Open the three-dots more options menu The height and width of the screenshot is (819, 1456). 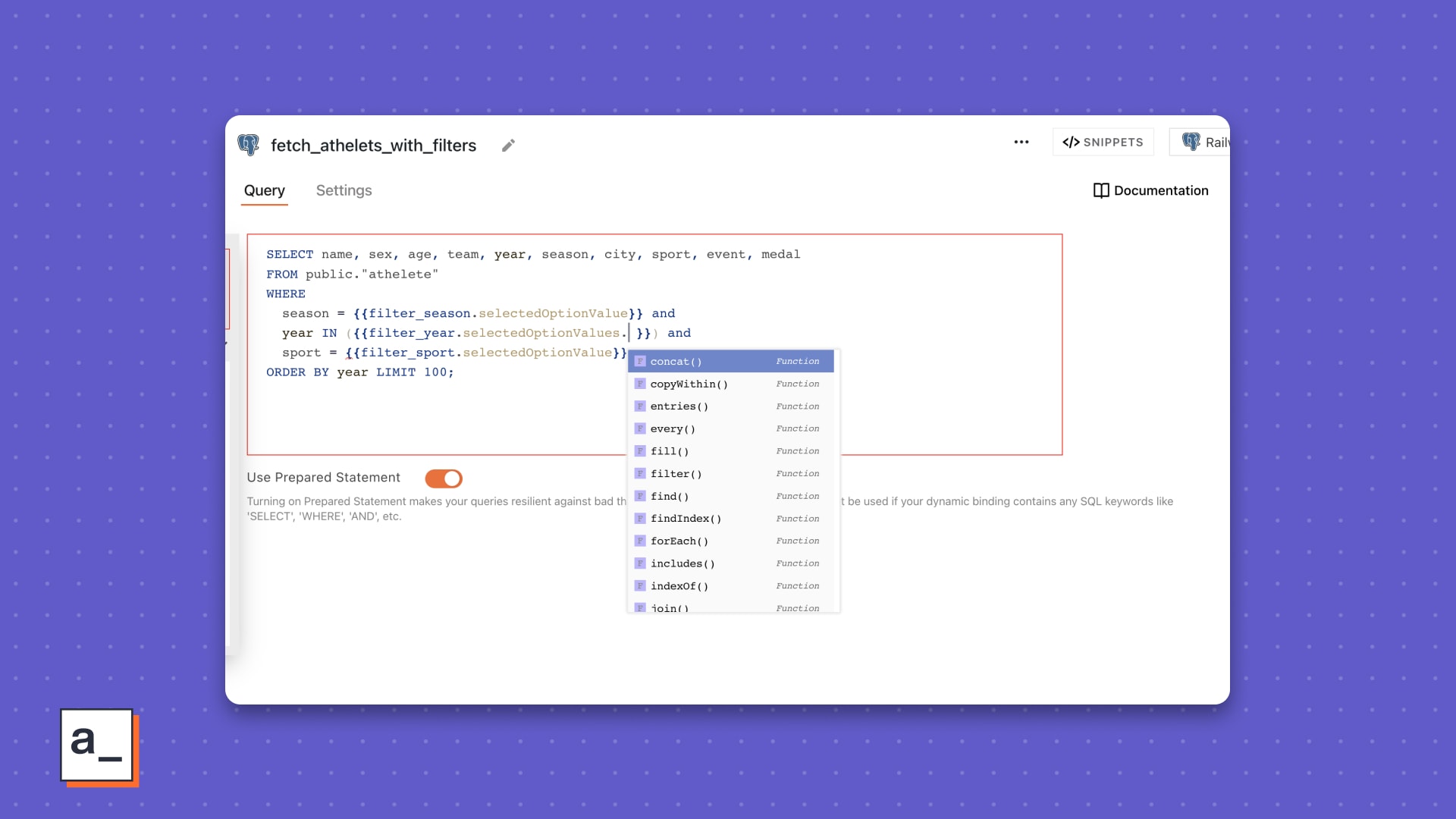click(1021, 142)
